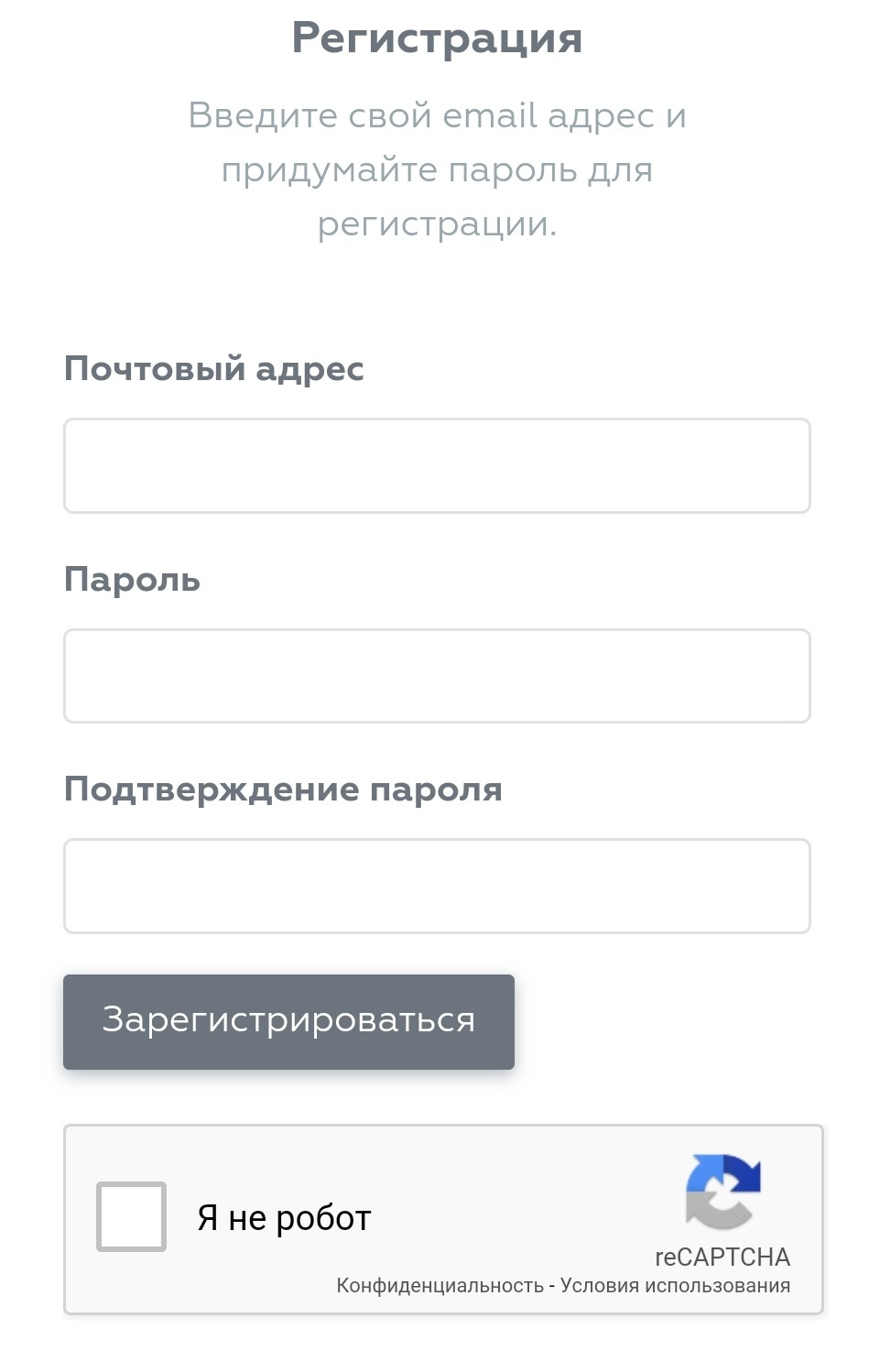Check the "Я не робот" checkbox
869x1372 pixels.
tap(131, 1216)
